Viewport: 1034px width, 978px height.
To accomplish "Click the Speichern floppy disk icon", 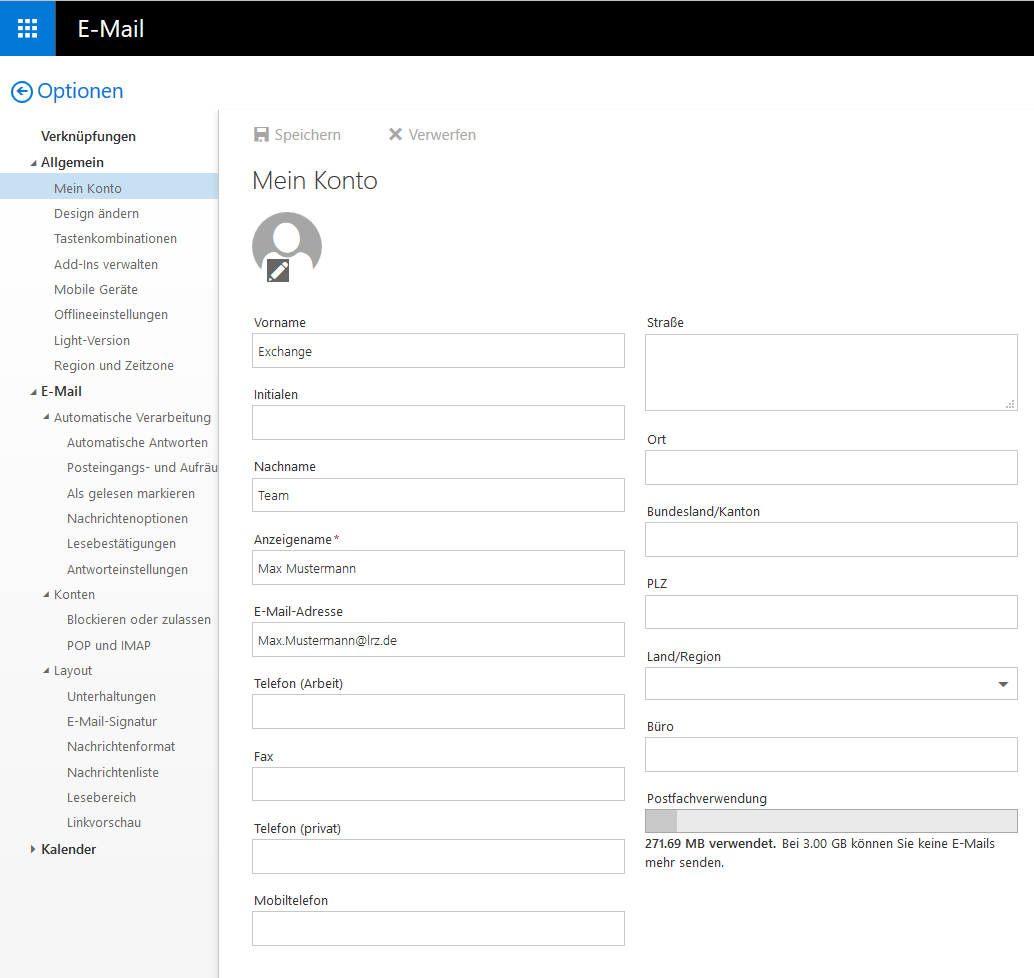I will click(261, 135).
